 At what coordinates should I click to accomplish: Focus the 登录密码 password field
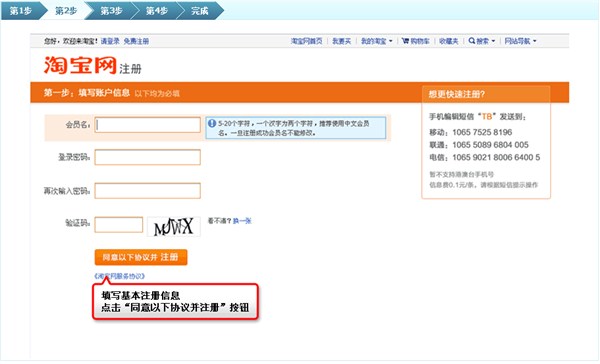tap(148, 157)
